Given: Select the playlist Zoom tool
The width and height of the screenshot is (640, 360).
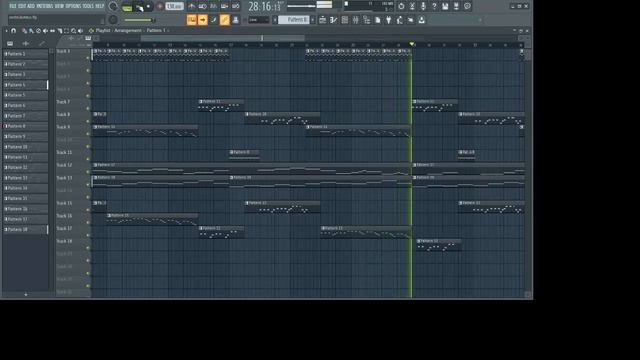Looking at the screenshot, I should (x=73, y=31).
